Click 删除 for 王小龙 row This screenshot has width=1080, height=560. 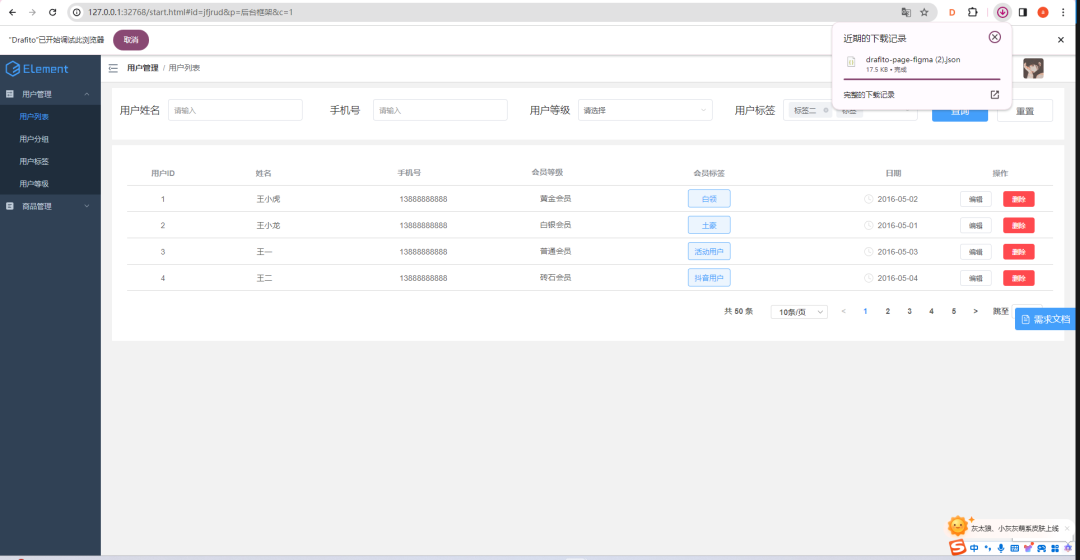coord(1019,225)
